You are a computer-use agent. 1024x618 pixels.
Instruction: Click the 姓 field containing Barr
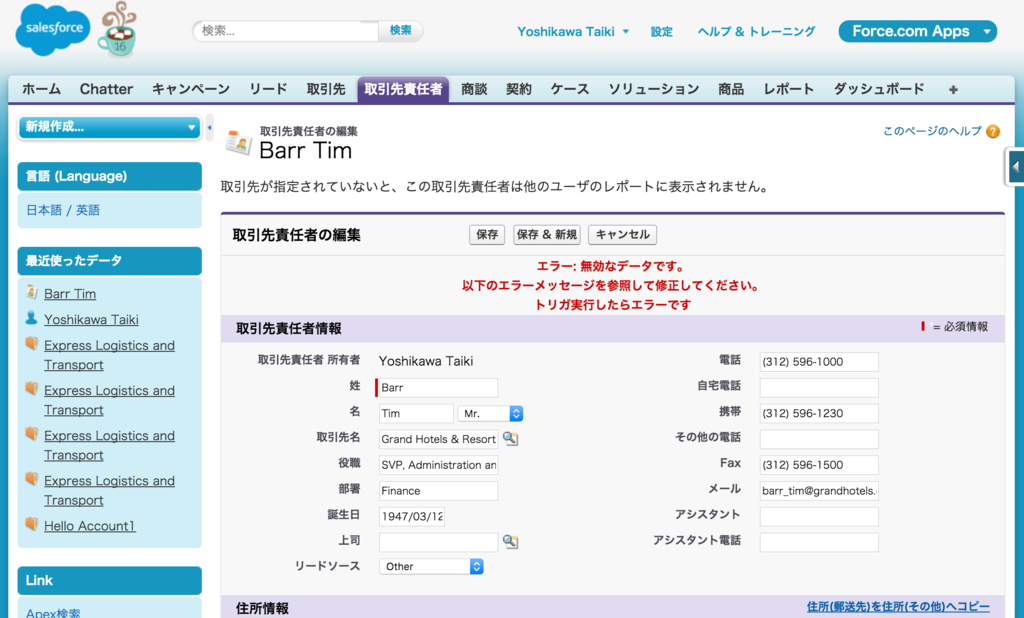point(438,387)
